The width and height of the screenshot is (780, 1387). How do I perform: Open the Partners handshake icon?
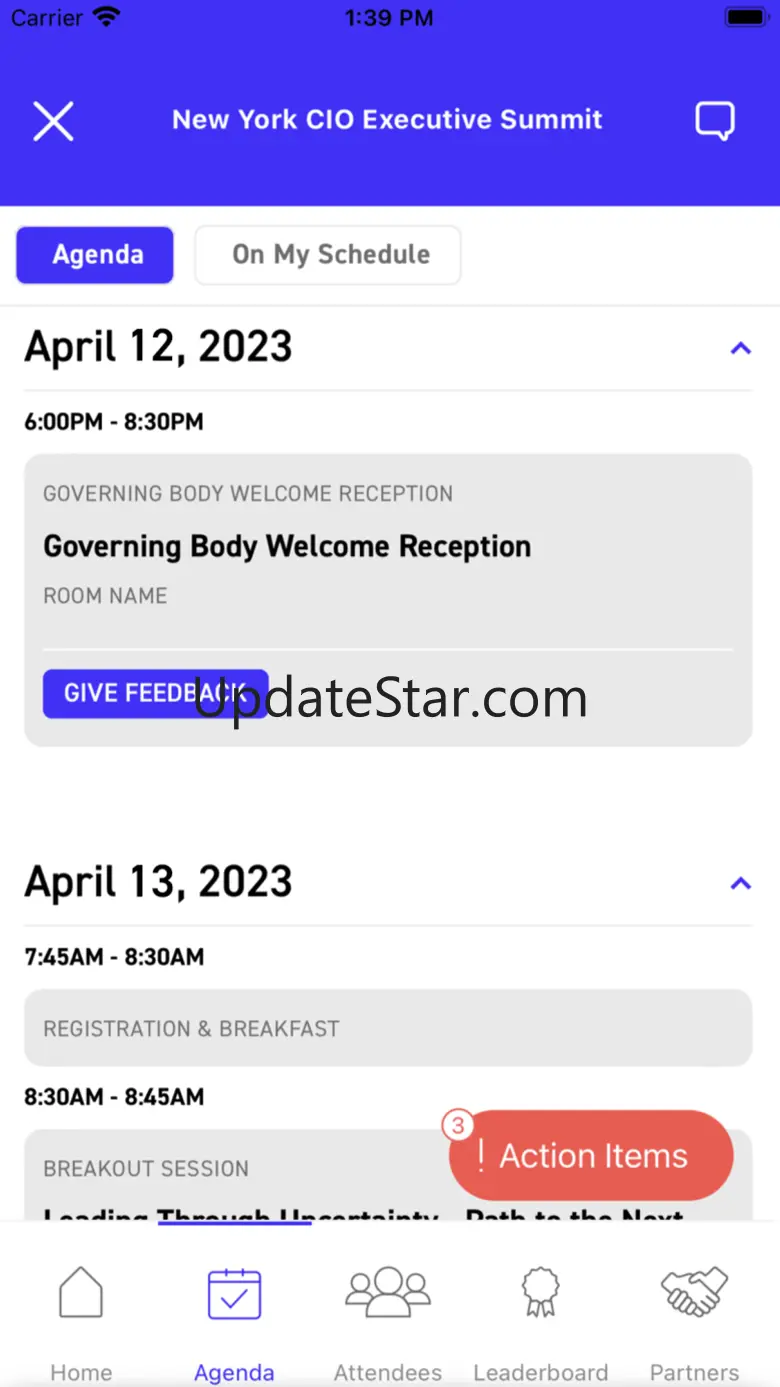(x=695, y=1292)
